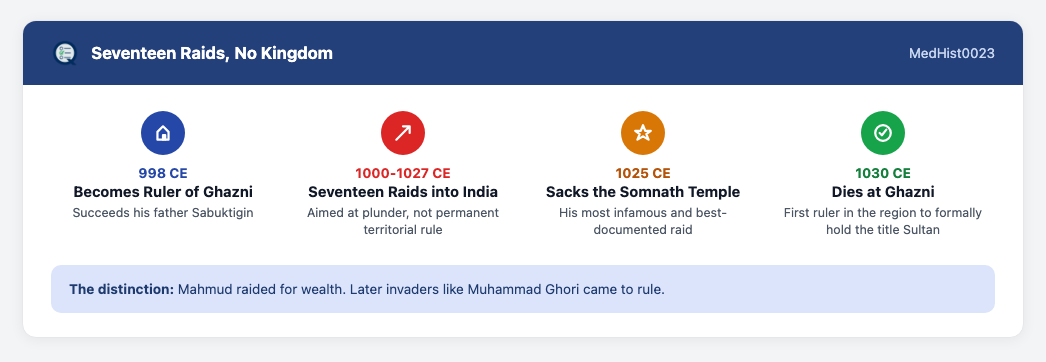Click Succeeds his father Sabuktigin text
The height and width of the screenshot is (362, 1046).
pyautogui.click(x=163, y=213)
